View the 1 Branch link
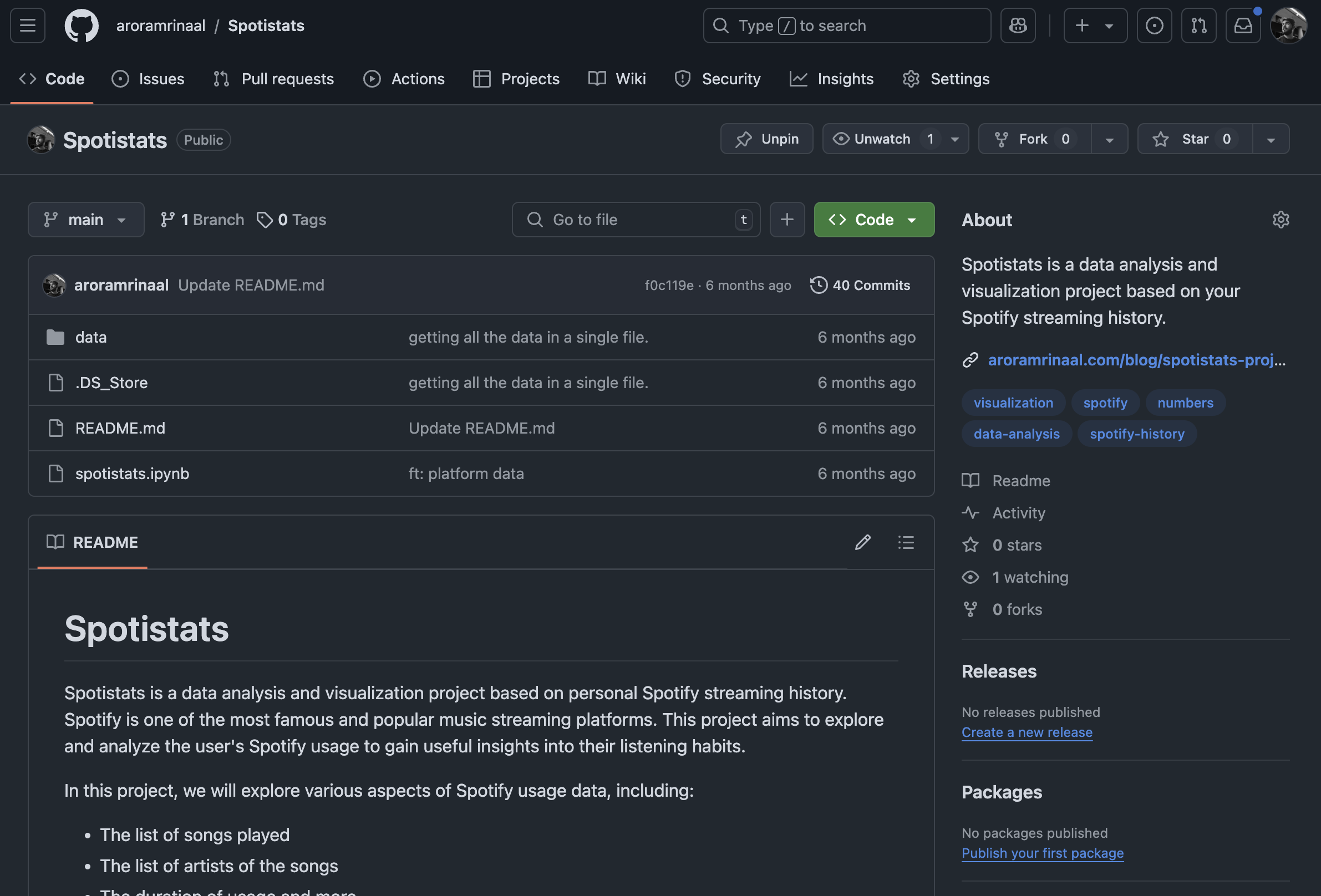Viewport: 1321px width, 896px height. [202, 220]
